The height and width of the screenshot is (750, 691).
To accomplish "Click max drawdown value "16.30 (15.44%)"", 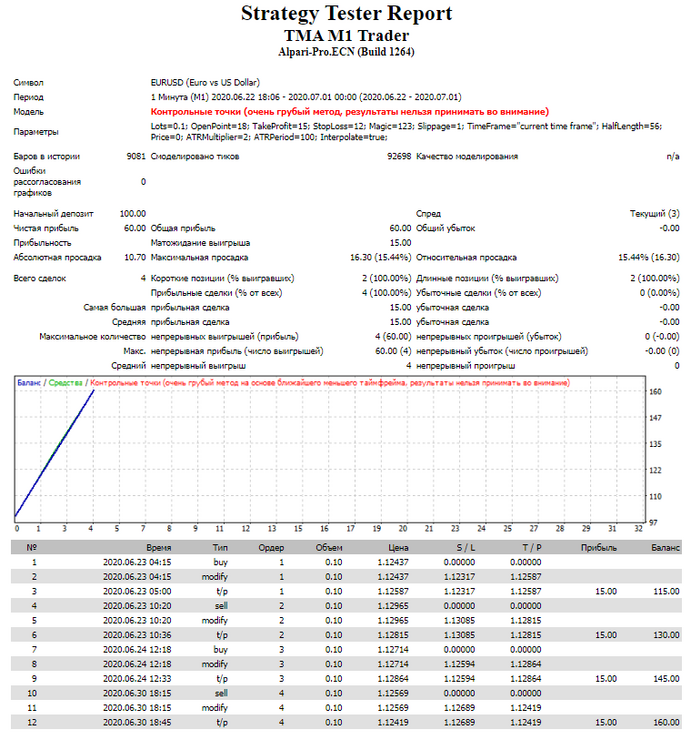I will [x=380, y=257].
